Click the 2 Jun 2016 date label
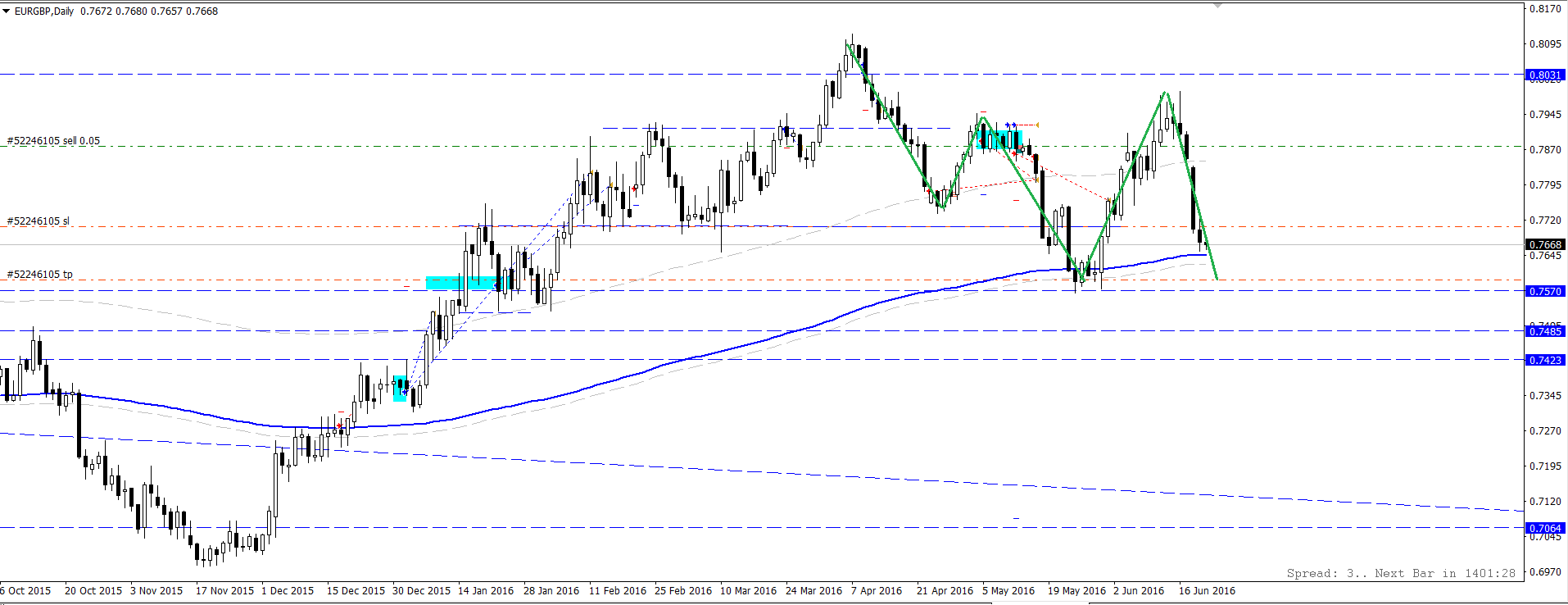Viewport: 1568px width, 605px height. (x=1139, y=591)
